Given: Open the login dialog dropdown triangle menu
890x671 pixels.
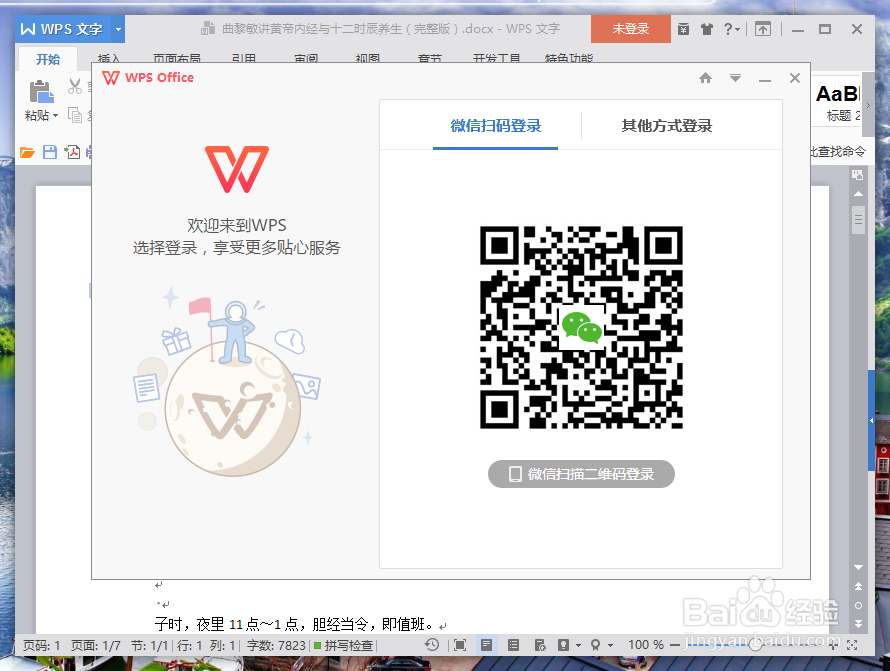Looking at the screenshot, I should [x=735, y=78].
